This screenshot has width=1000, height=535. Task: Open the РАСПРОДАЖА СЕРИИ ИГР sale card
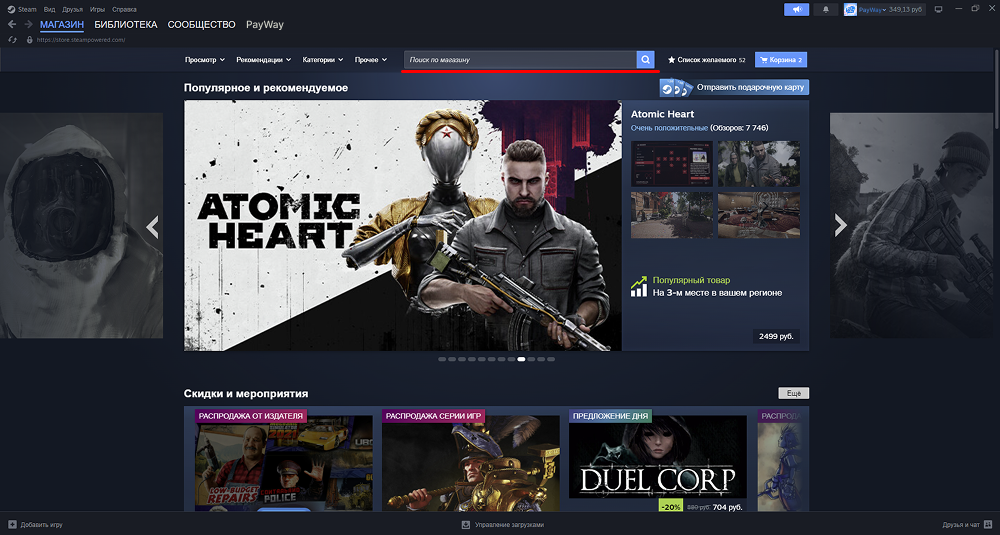tap(471, 460)
